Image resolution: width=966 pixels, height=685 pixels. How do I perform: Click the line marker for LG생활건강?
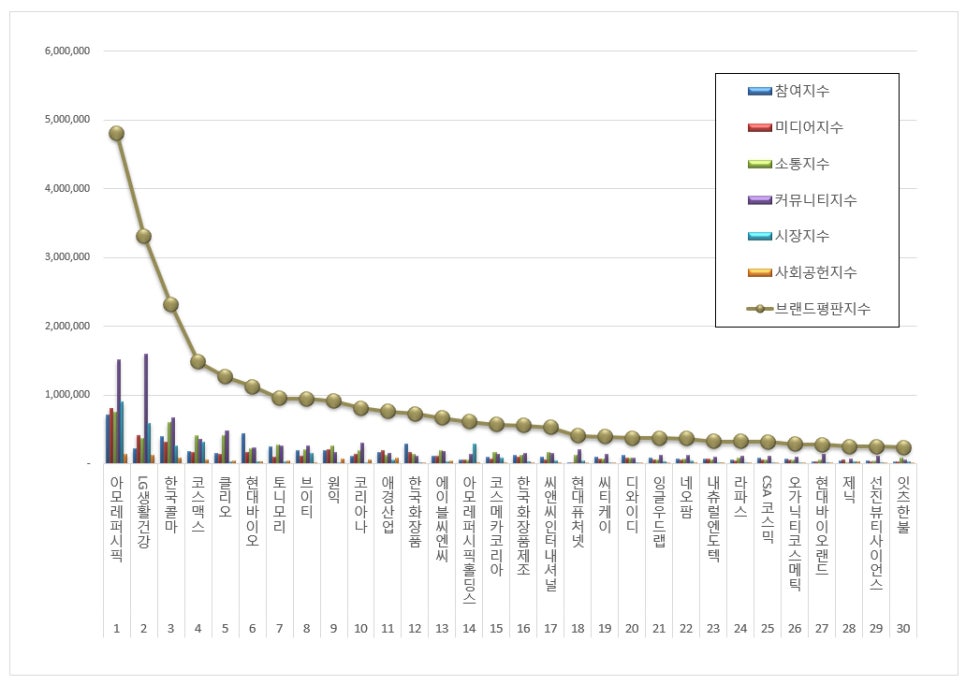[x=144, y=237]
